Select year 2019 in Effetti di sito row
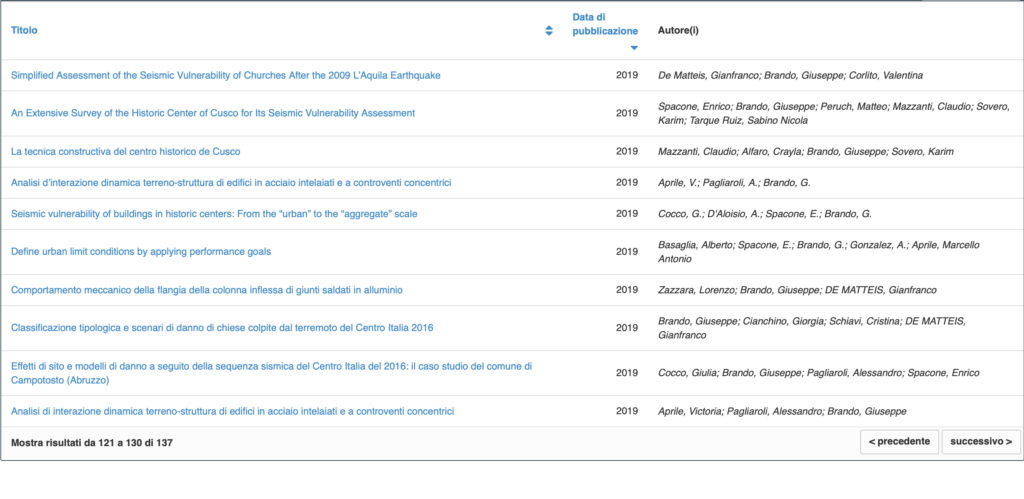The height and width of the screenshot is (499, 1024). coord(627,373)
